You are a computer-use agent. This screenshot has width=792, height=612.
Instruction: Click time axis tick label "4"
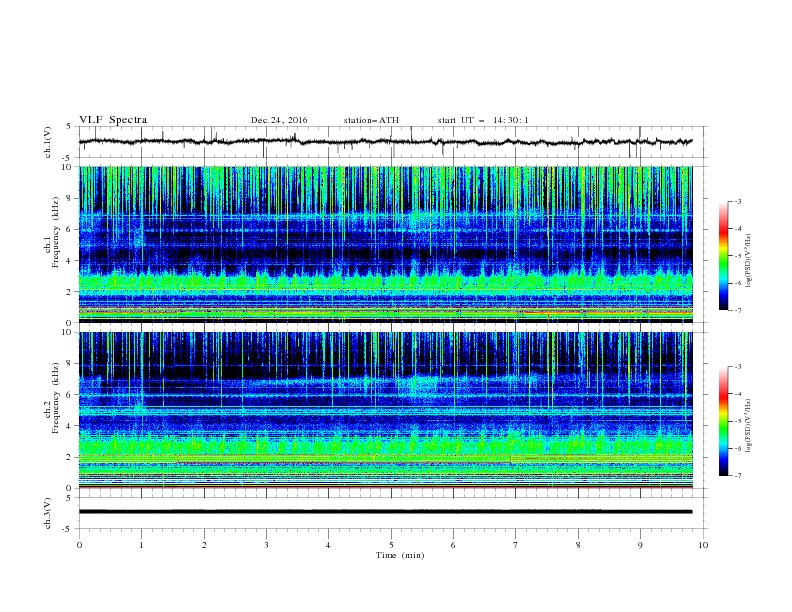pos(329,545)
